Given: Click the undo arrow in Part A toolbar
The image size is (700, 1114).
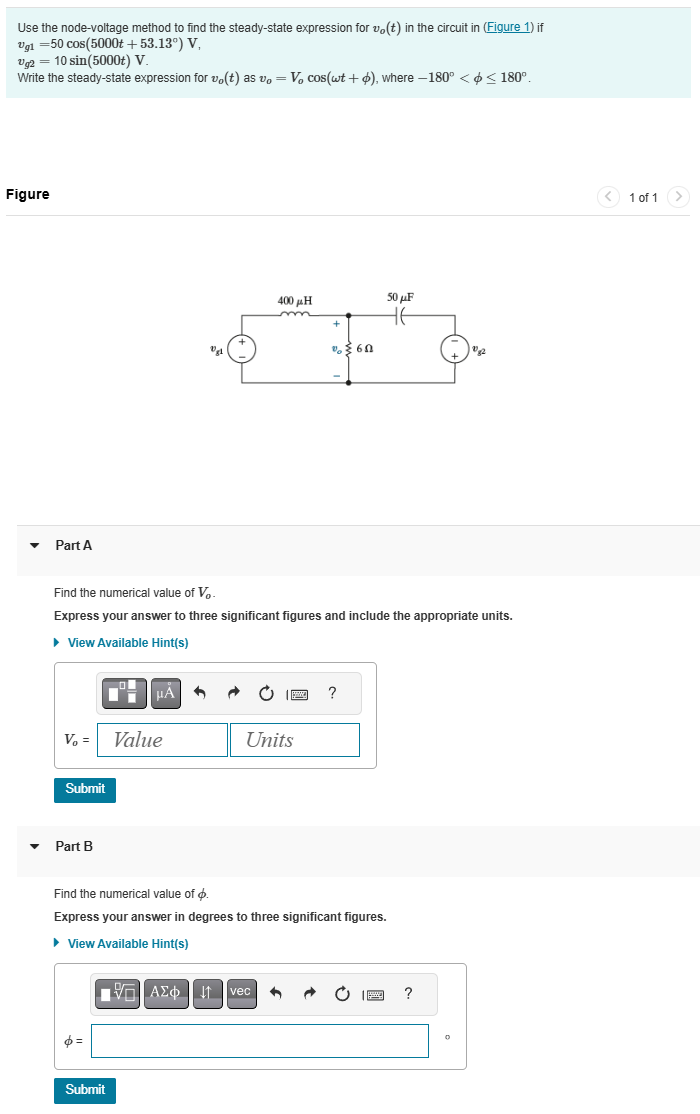Looking at the screenshot, I should pos(200,692).
